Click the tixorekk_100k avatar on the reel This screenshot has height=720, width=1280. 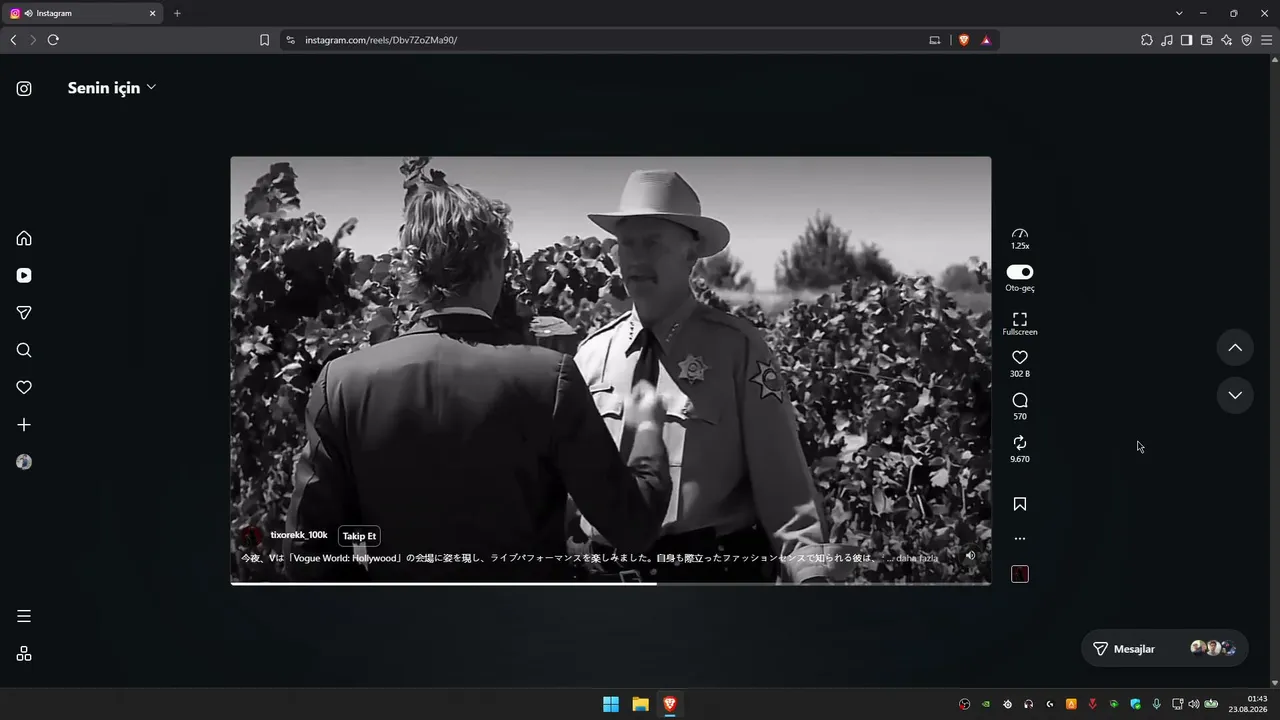coord(253,536)
